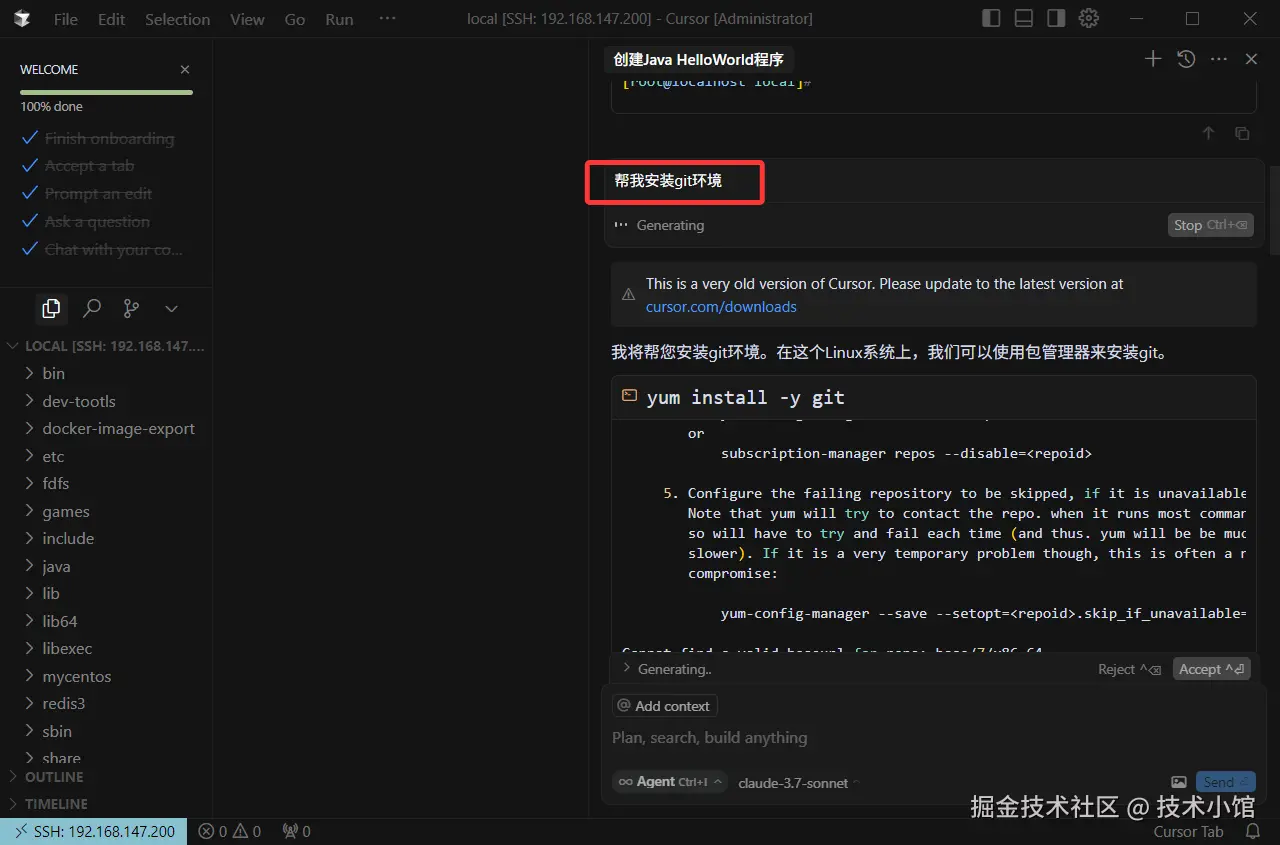Open the Edit menu
1280x845 pixels.
click(x=111, y=19)
